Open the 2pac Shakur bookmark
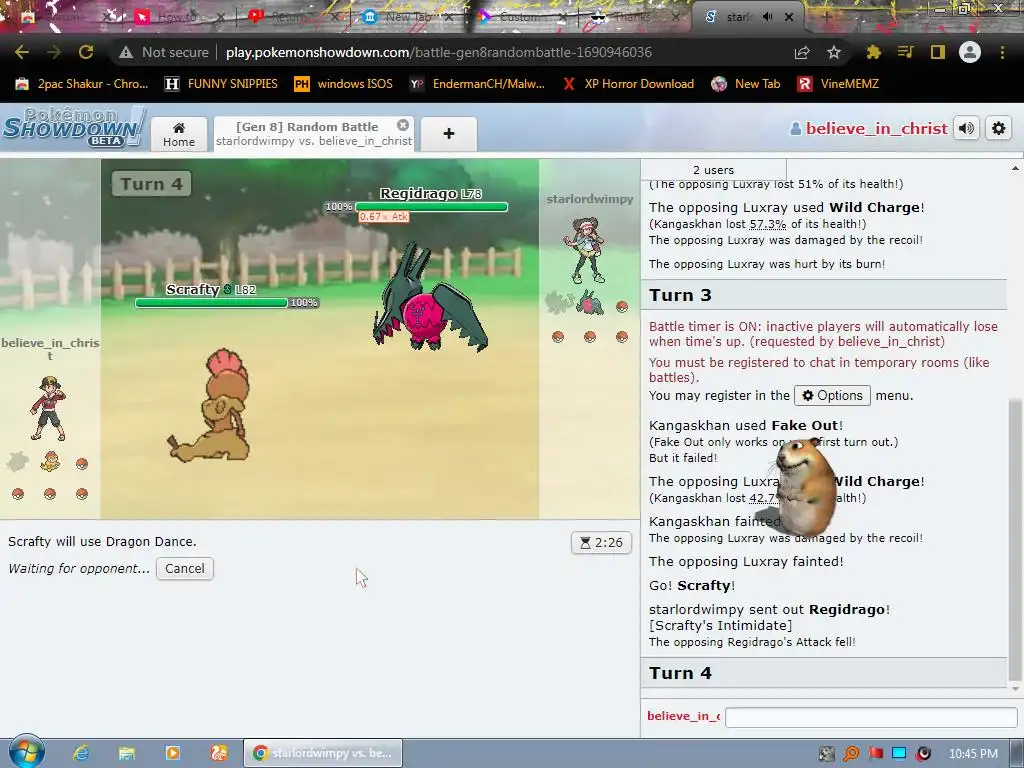The image size is (1024, 768). click(82, 84)
